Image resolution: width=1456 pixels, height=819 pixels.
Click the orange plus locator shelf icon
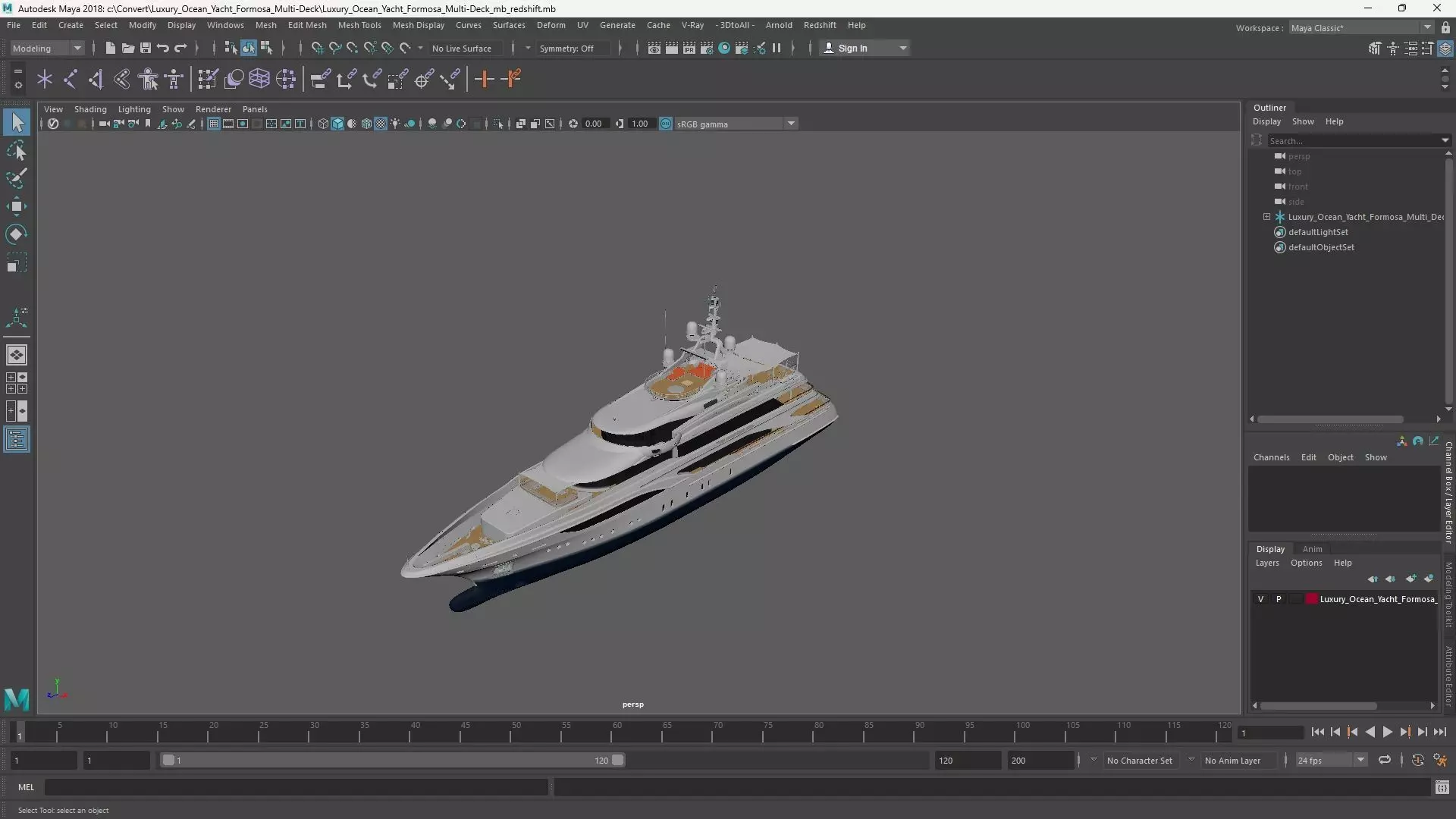tap(484, 79)
